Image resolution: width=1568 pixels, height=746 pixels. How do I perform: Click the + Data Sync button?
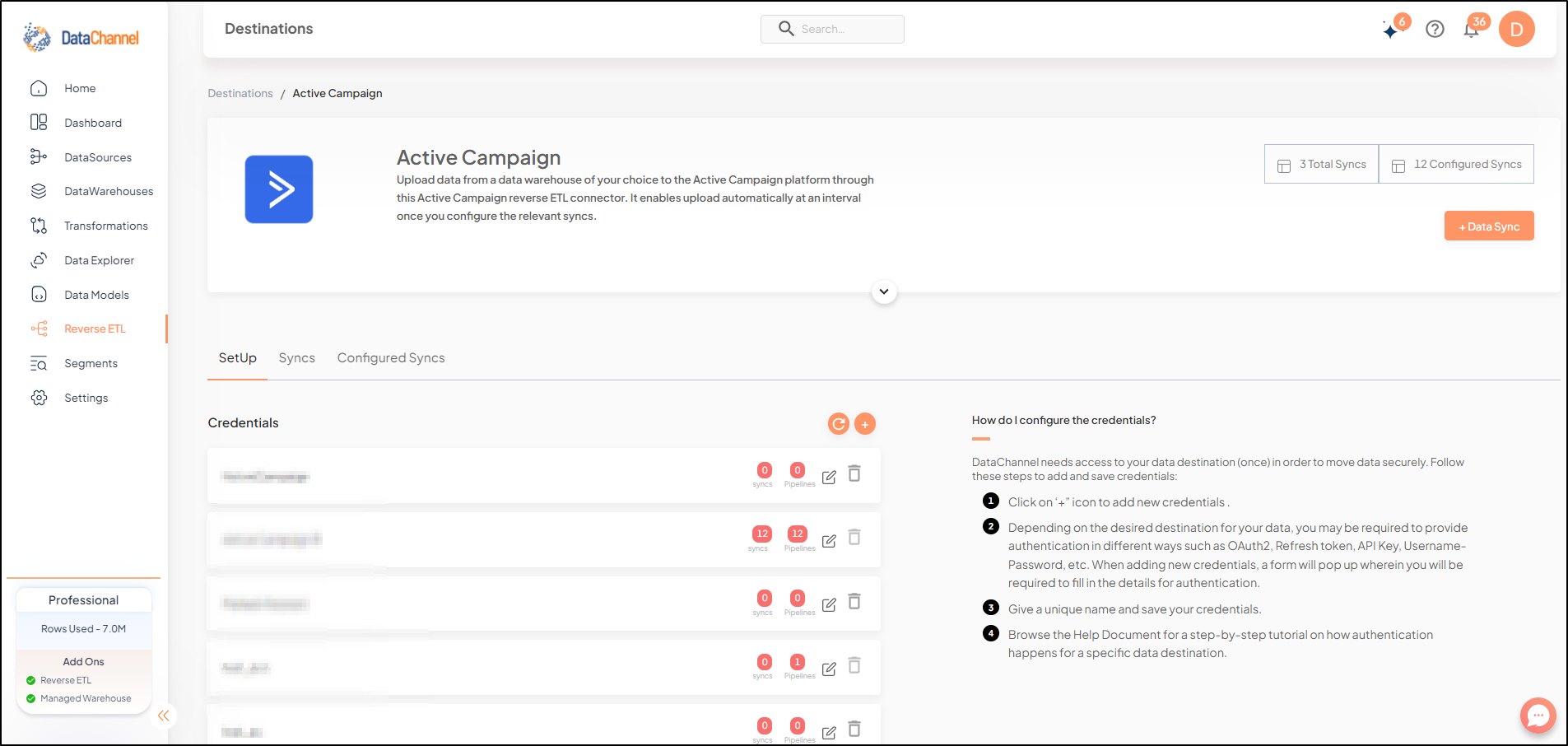click(x=1489, y=226)
